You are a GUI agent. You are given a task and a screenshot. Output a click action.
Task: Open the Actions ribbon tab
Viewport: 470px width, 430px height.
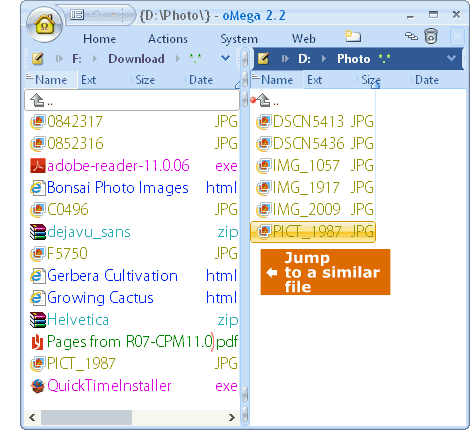click(168, 39)
